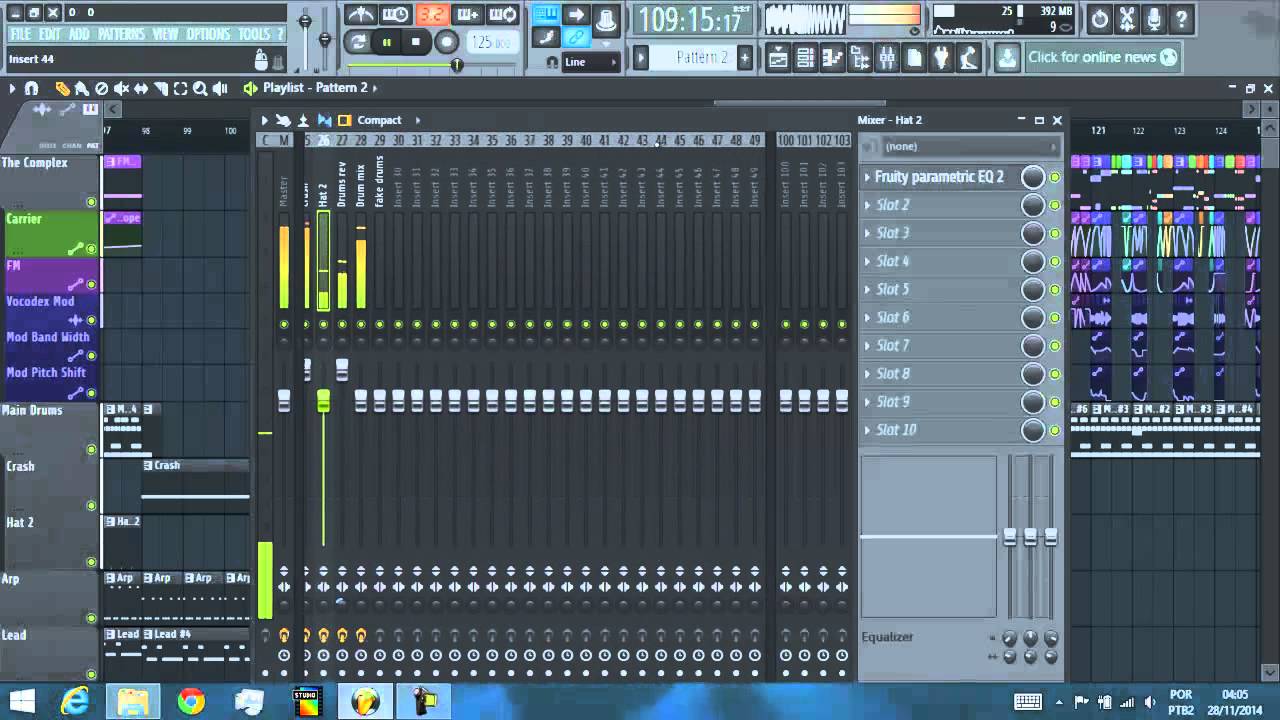The height and width of the screenshot is (720, 1280).
Task: Click the content library download icon
Action: pos(1006,57)
